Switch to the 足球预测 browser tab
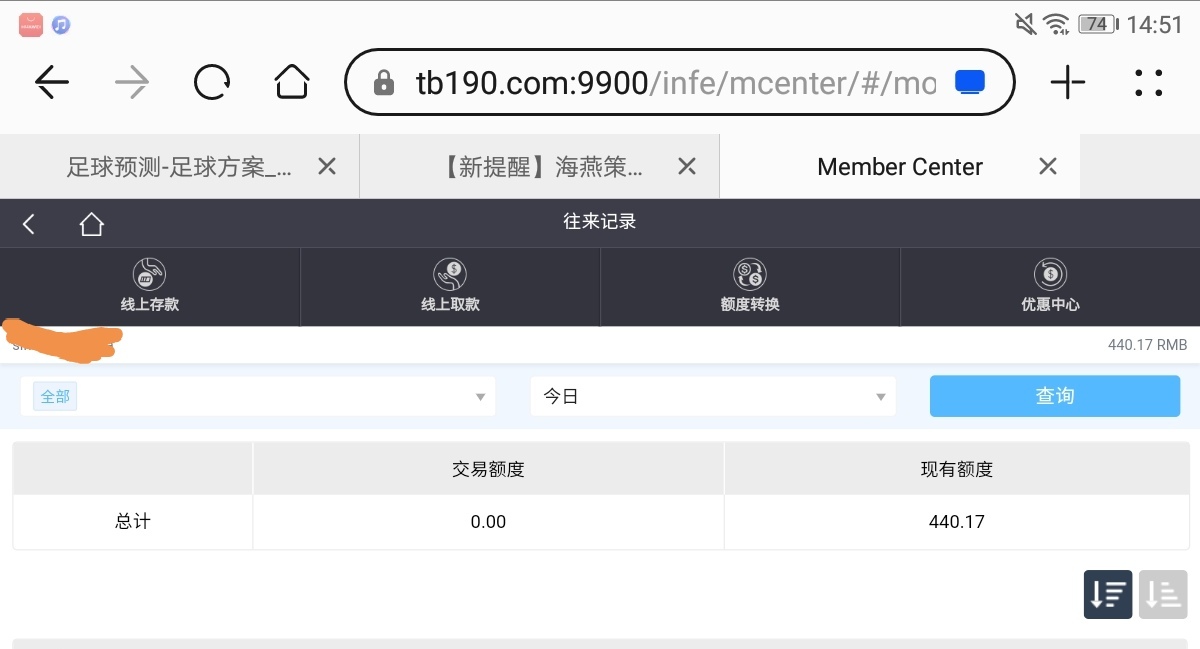Screen dimensions: 1200x649 (x=179, y=167)
